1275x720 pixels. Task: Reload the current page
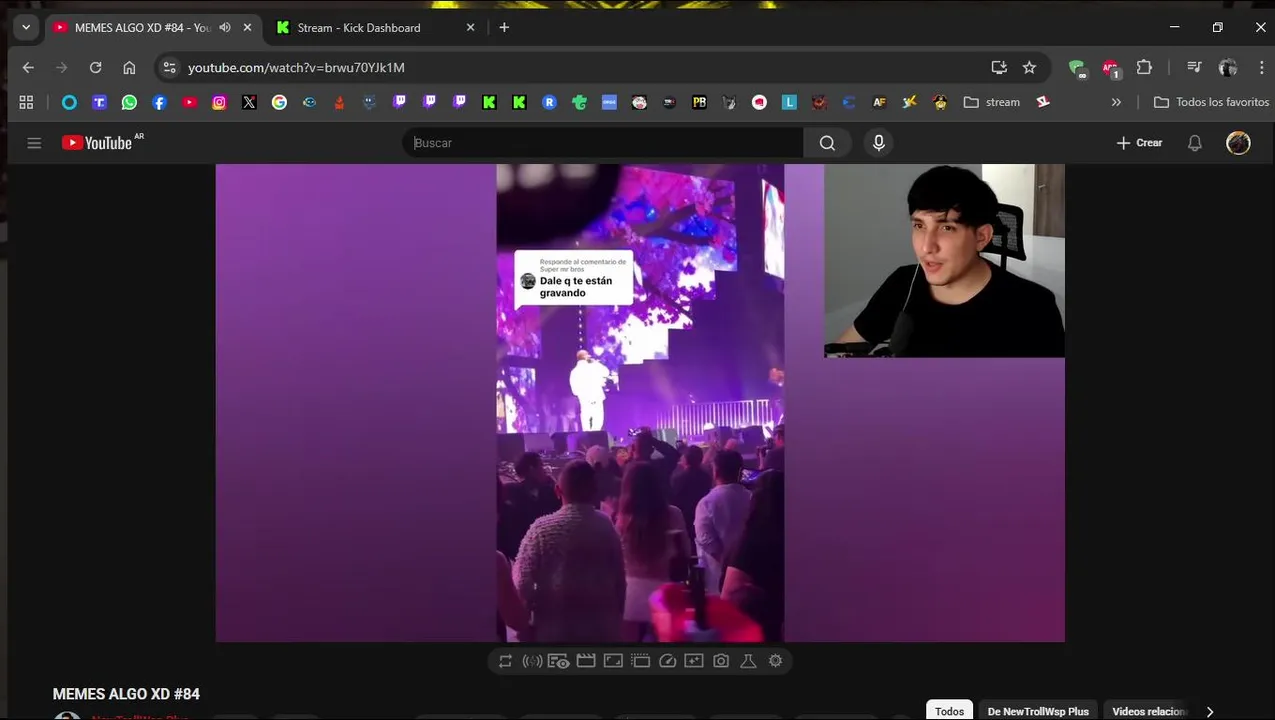click(95, 67)
